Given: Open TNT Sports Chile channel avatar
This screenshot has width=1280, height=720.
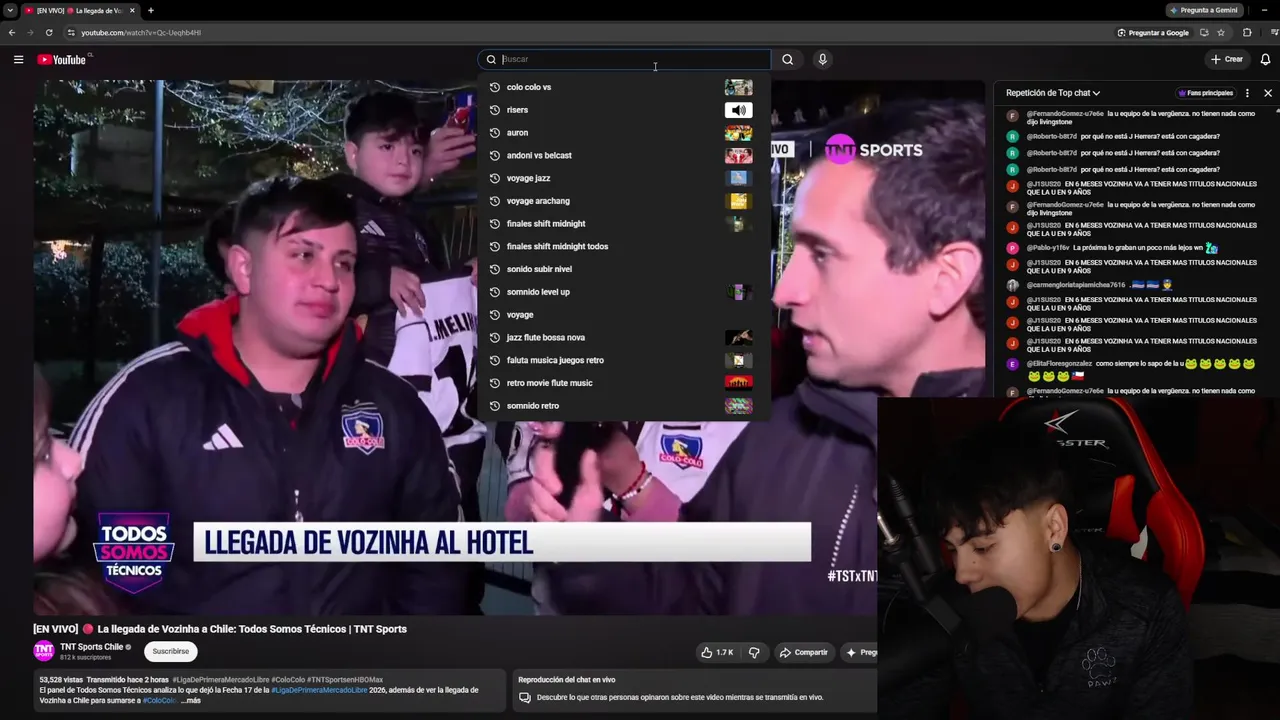Looking at the screenshot, I should pyautogui.click(x=44, y=651).
